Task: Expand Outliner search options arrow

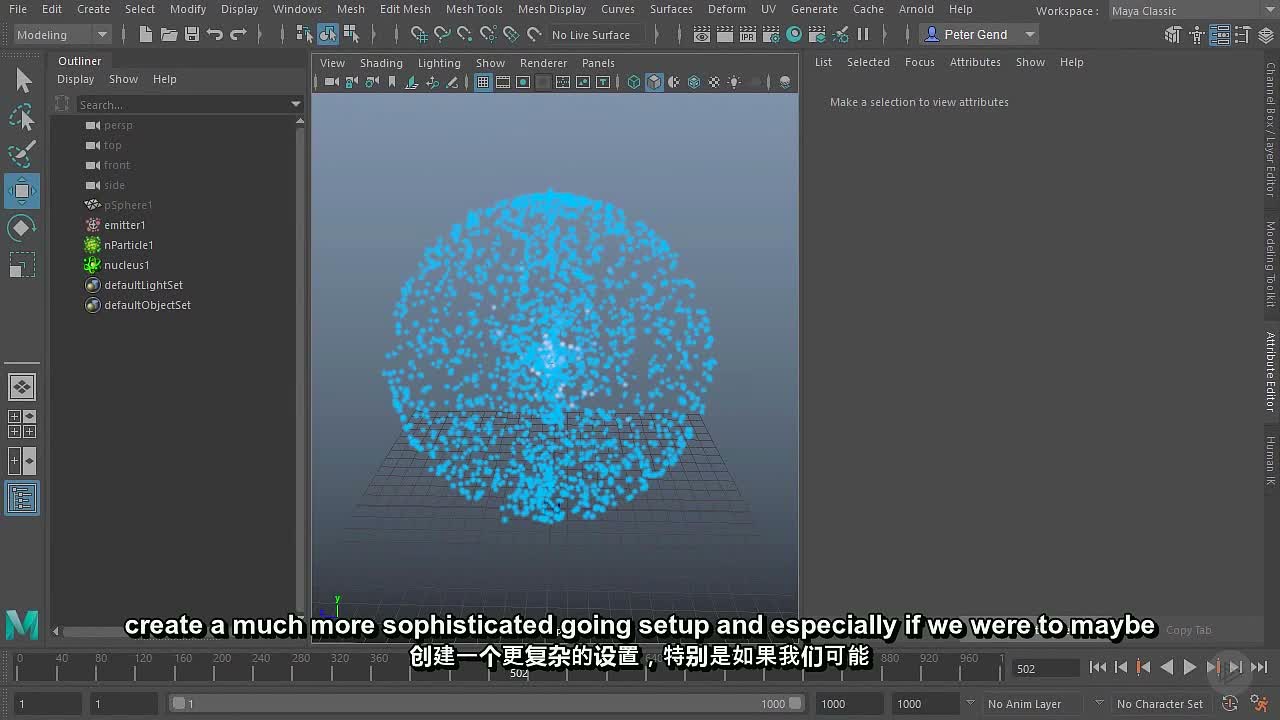Action: tap(296, 104)
